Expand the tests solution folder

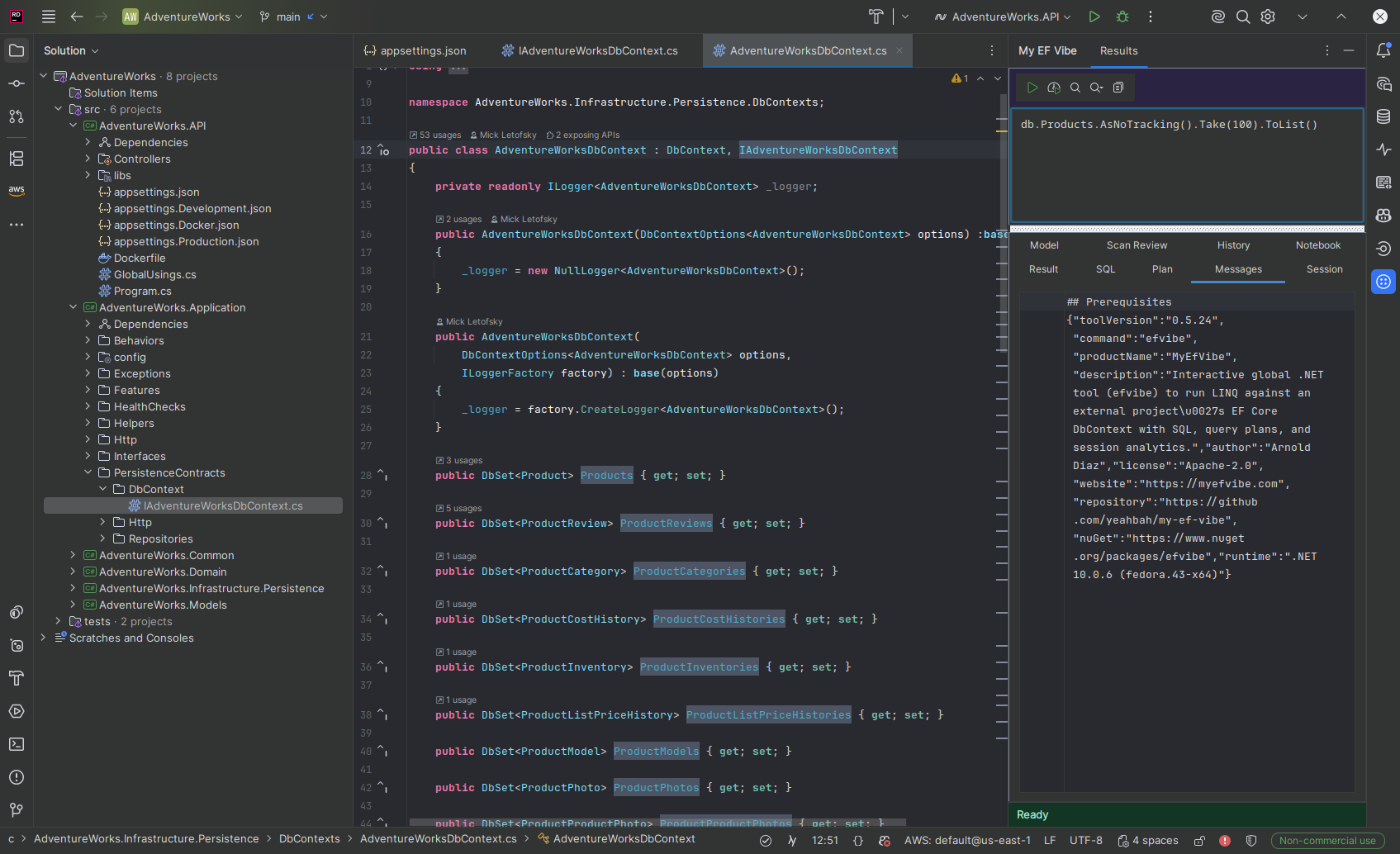58,621
